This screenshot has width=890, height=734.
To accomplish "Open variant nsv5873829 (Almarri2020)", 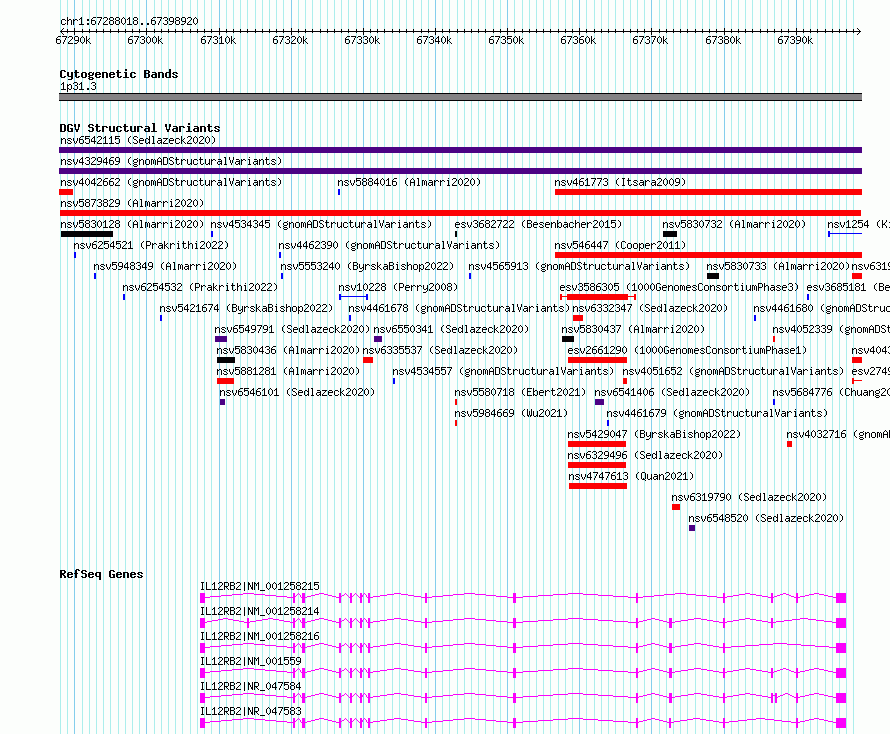I will coord(132,203).
